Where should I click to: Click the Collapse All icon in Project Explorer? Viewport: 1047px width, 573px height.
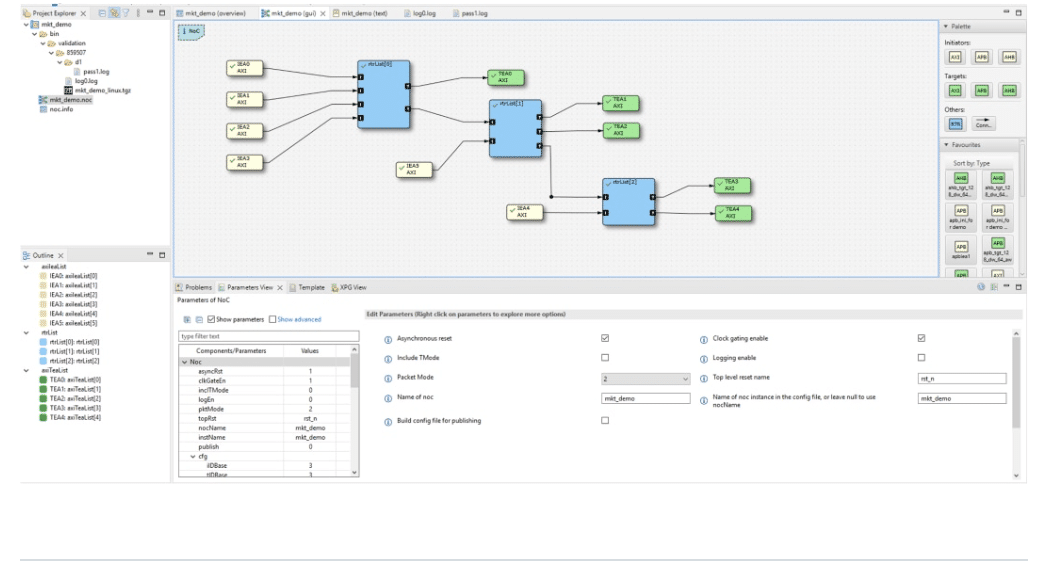[x=102, y=12]
